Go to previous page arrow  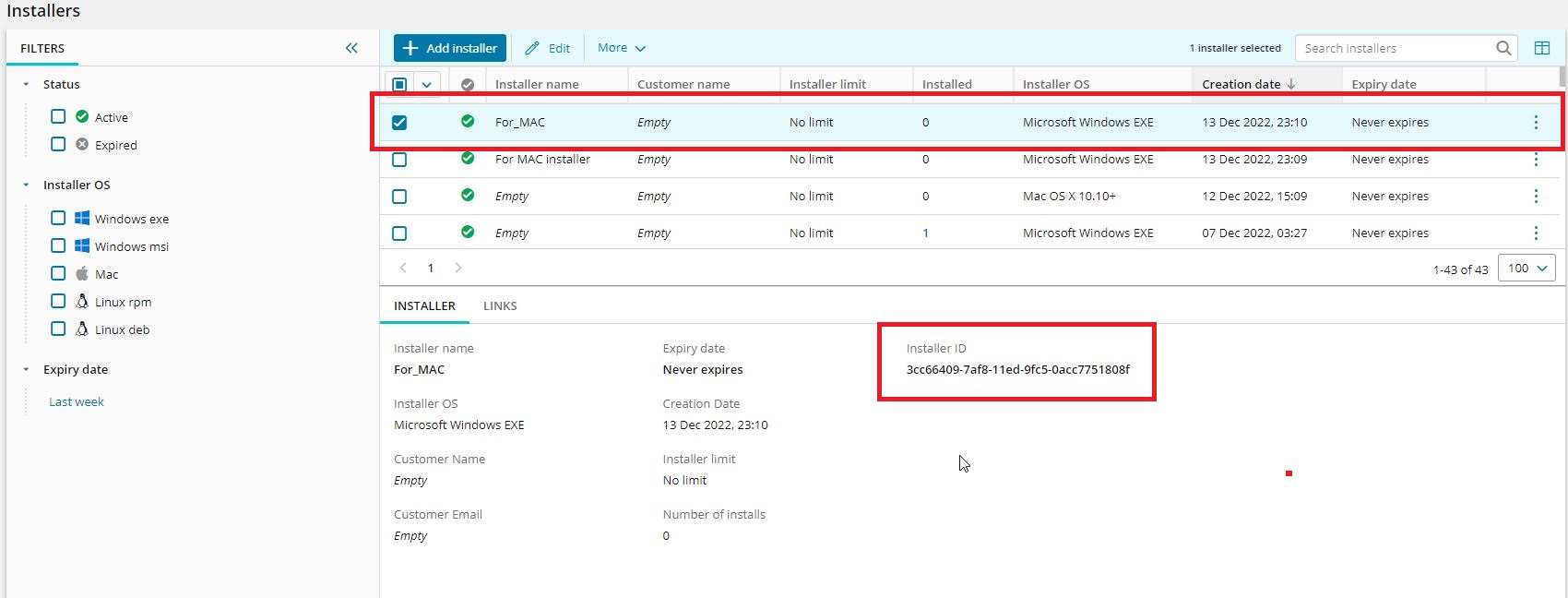403,269
